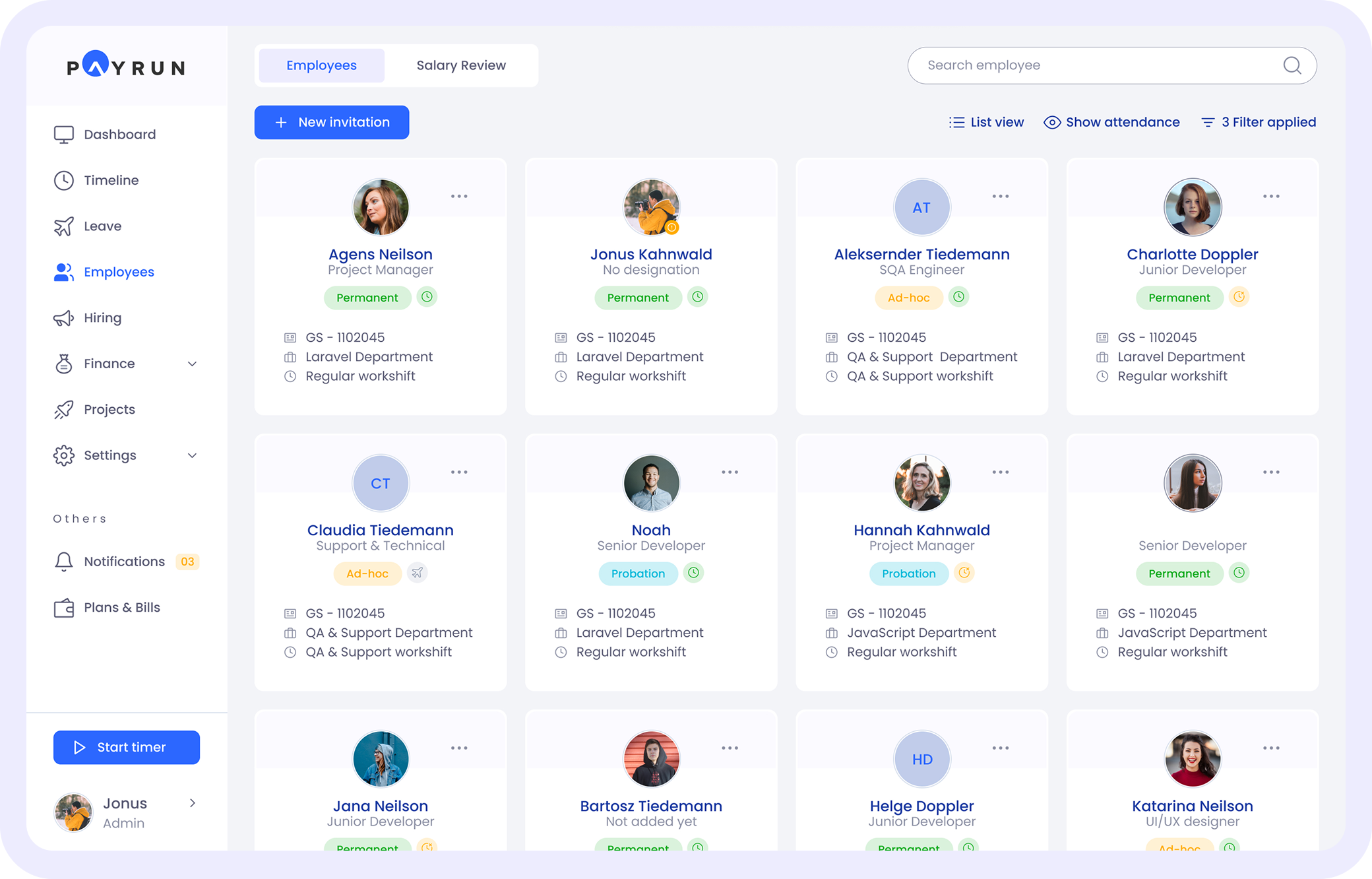Click Claudia Tiedemann's leave plane status icon
The width and height of the screenshot is (1372, 879).
pos(417,573)
